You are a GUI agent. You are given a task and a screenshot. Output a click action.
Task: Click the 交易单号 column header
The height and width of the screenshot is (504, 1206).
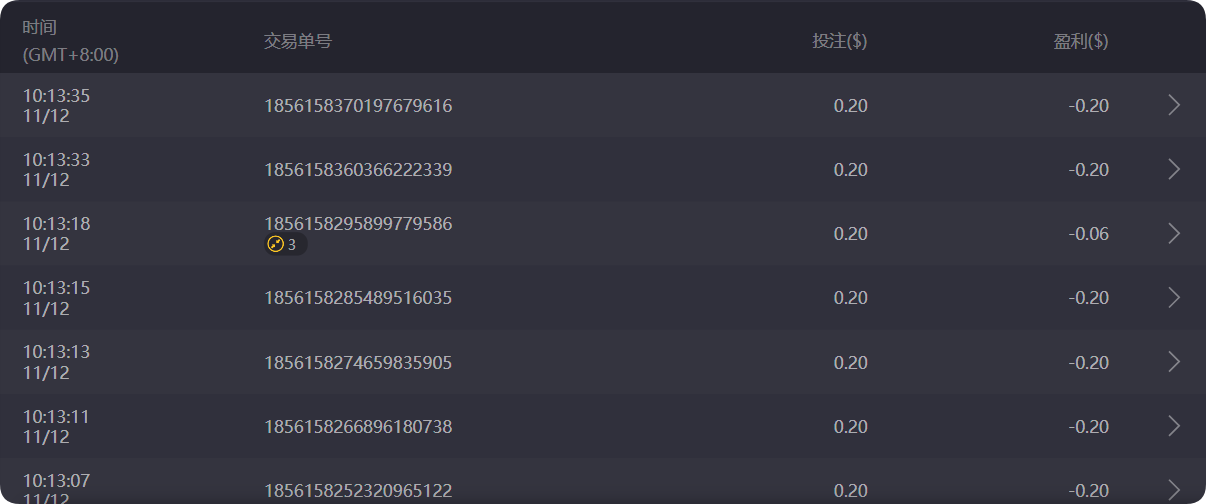(x=298, y=41)
